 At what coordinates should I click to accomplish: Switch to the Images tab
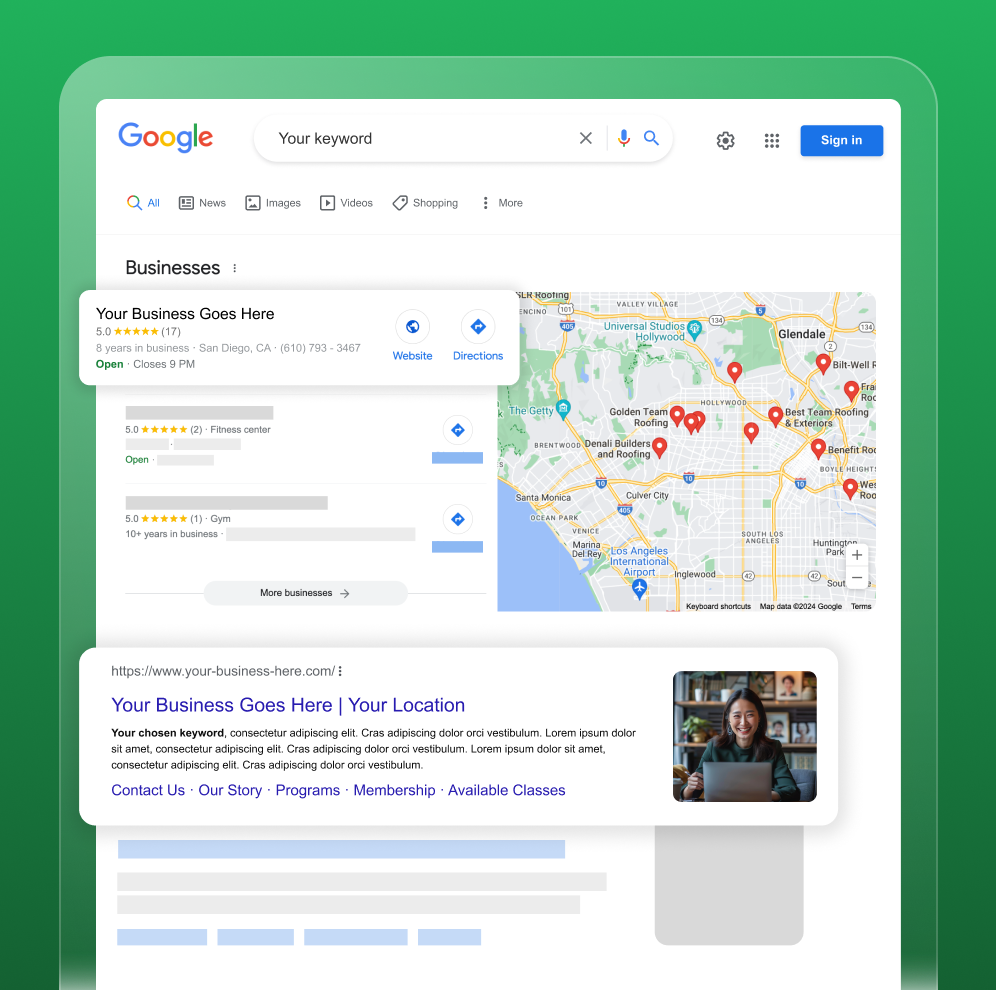(x=273, y=203)
